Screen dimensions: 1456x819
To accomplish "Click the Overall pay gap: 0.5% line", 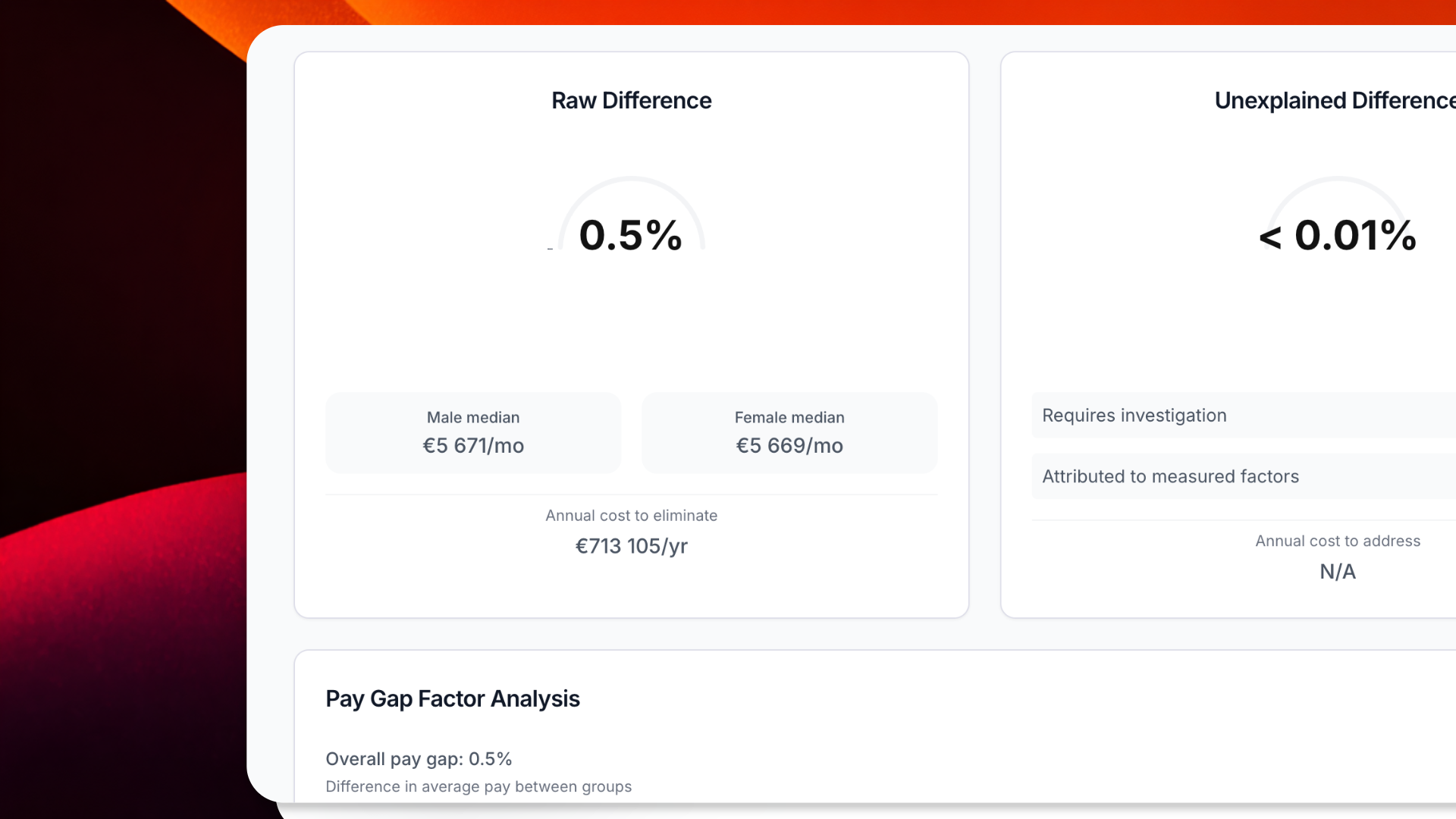I will pos(419,759).
